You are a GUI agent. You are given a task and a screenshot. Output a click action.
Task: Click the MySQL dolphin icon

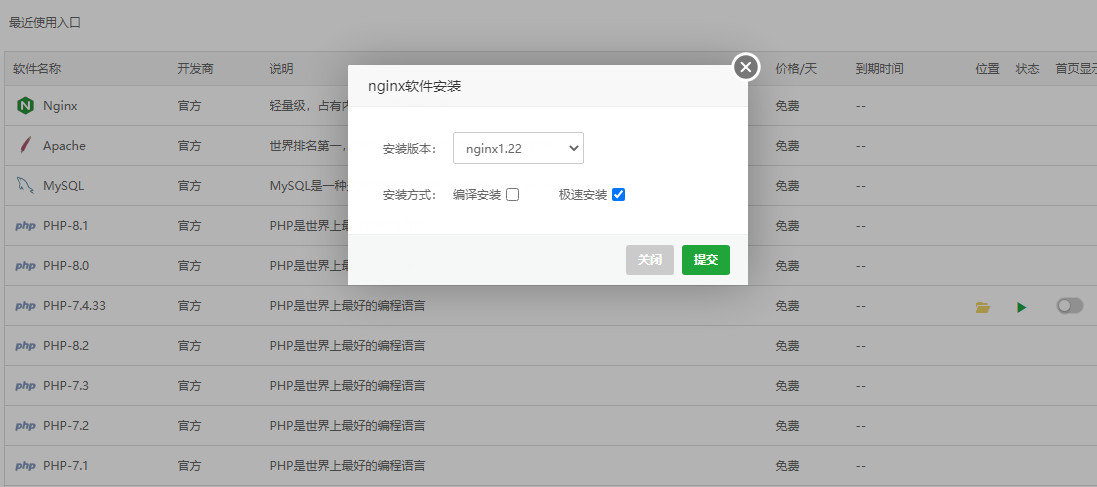(25, 185)
